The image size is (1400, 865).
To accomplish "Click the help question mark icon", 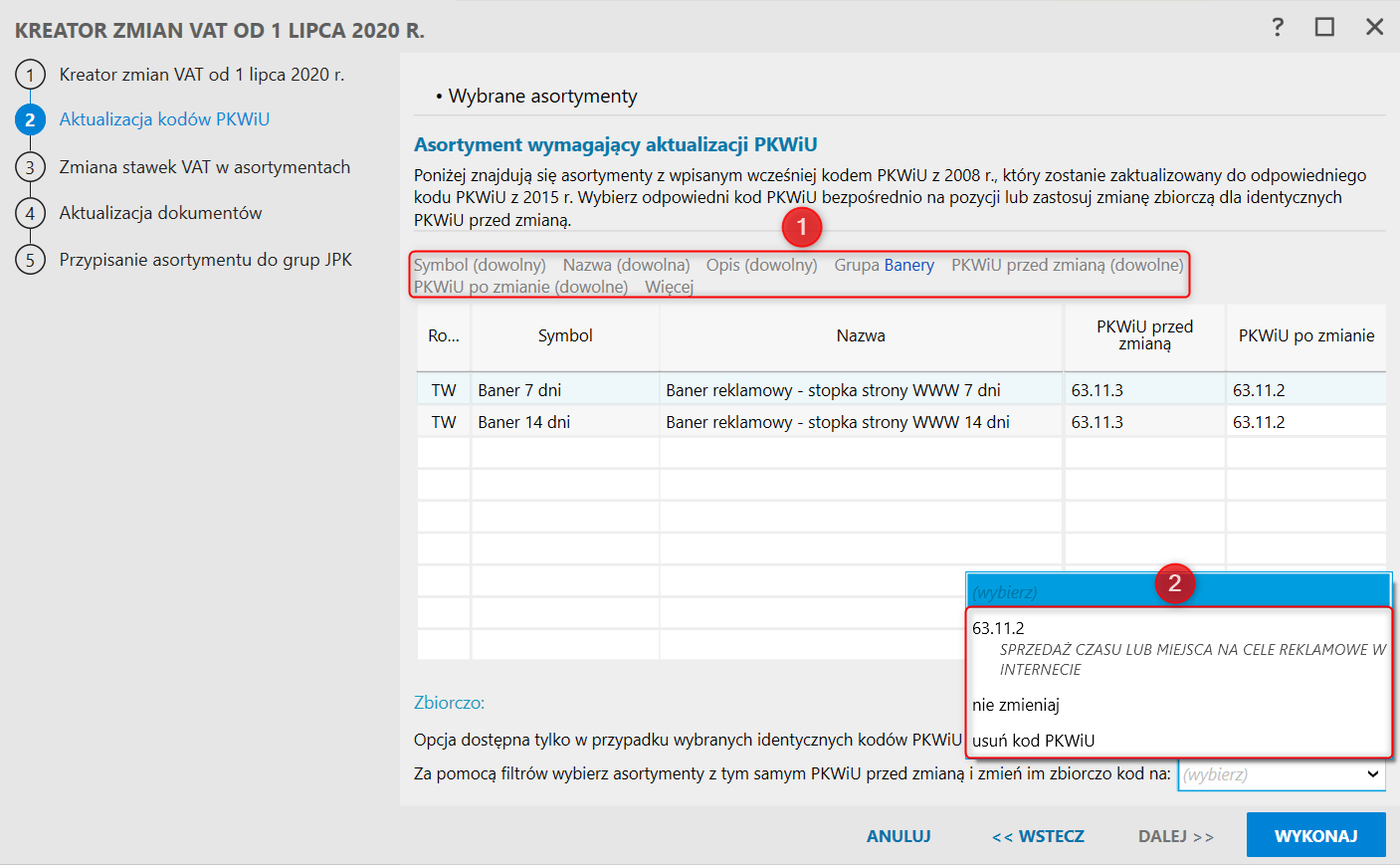I will point(1278,27).
